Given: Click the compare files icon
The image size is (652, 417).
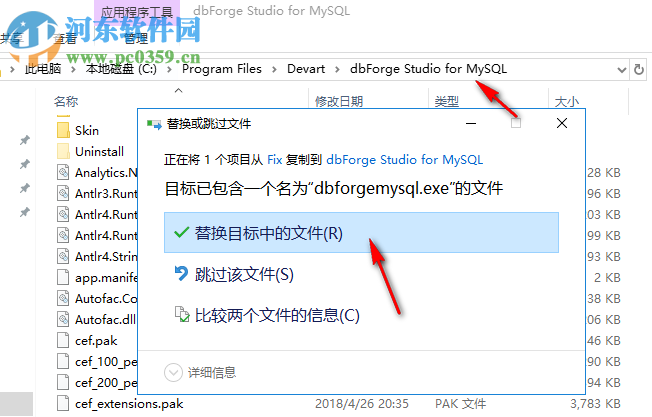Looking at the screenshot, I should [x=182, y=314].
